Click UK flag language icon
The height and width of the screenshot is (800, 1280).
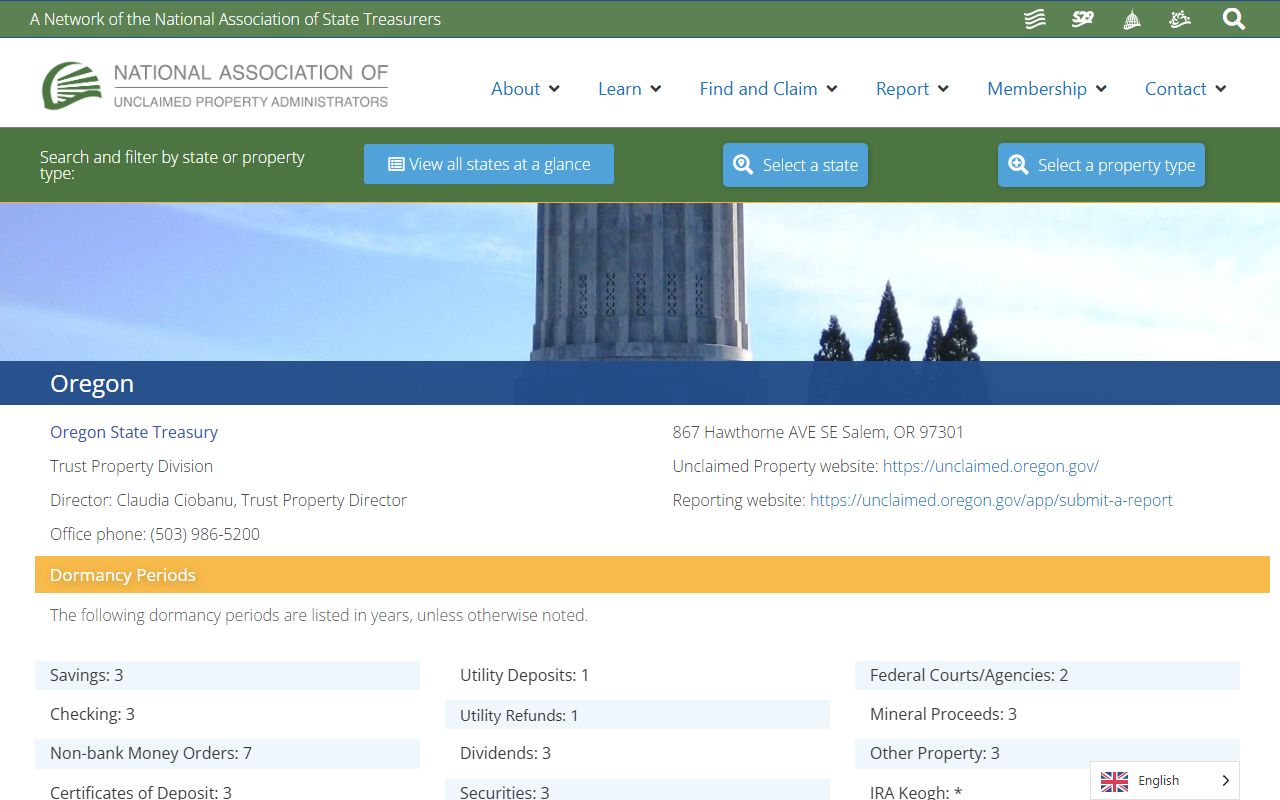1114,781
